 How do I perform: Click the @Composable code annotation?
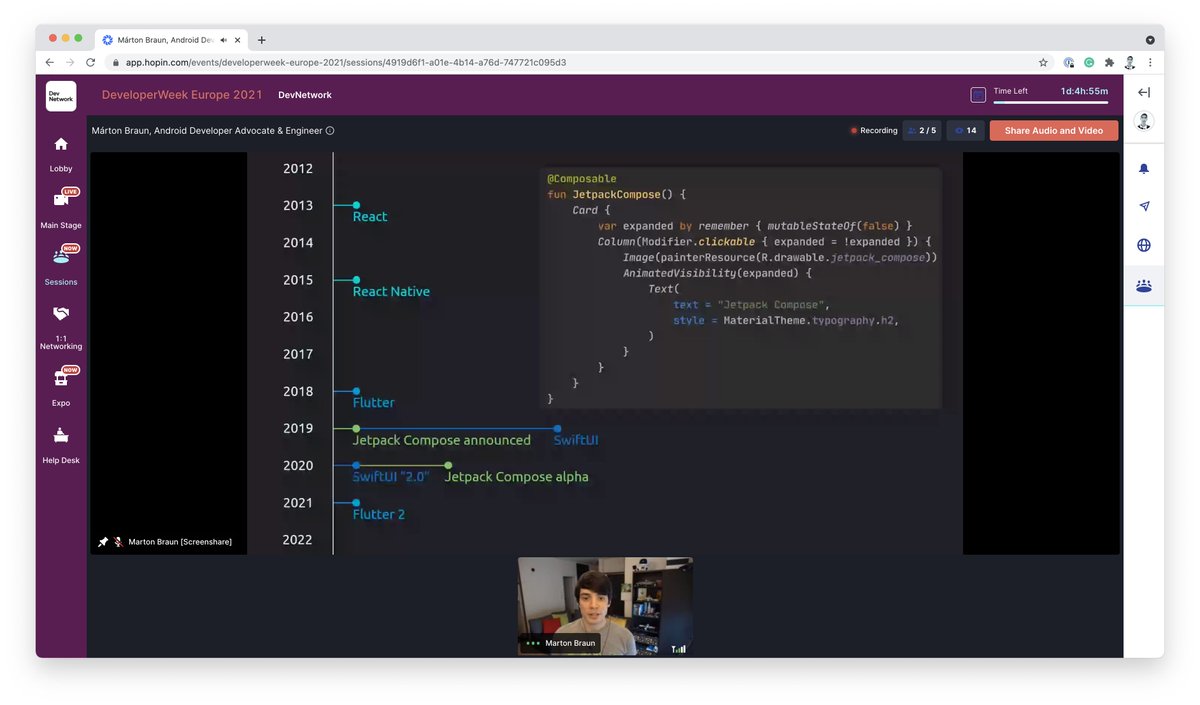pos(582,179)
